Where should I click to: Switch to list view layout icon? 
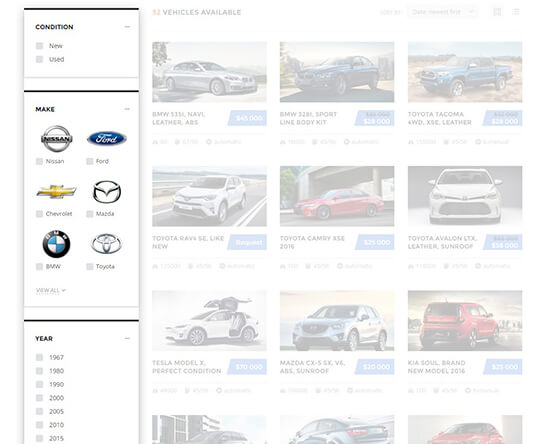(x=515, y=12)
